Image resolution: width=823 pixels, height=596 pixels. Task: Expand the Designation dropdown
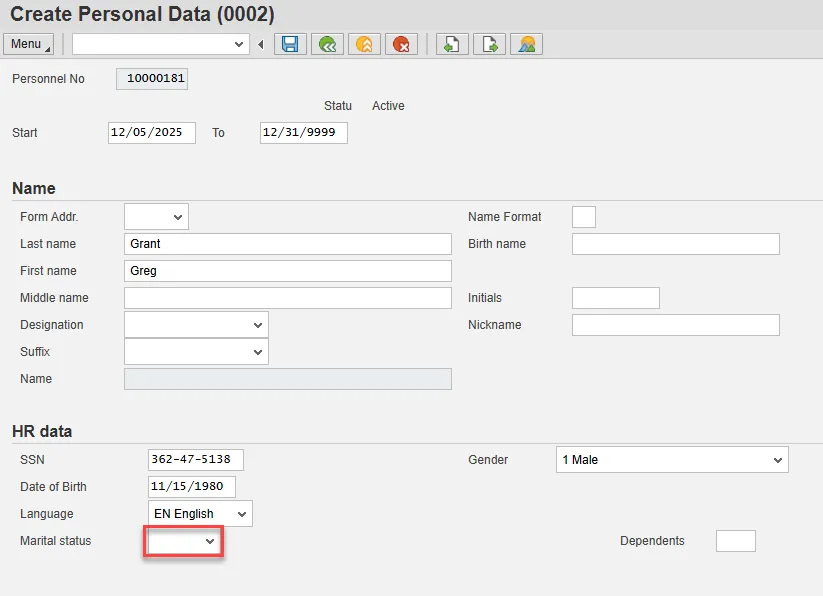tap(196, 325)
